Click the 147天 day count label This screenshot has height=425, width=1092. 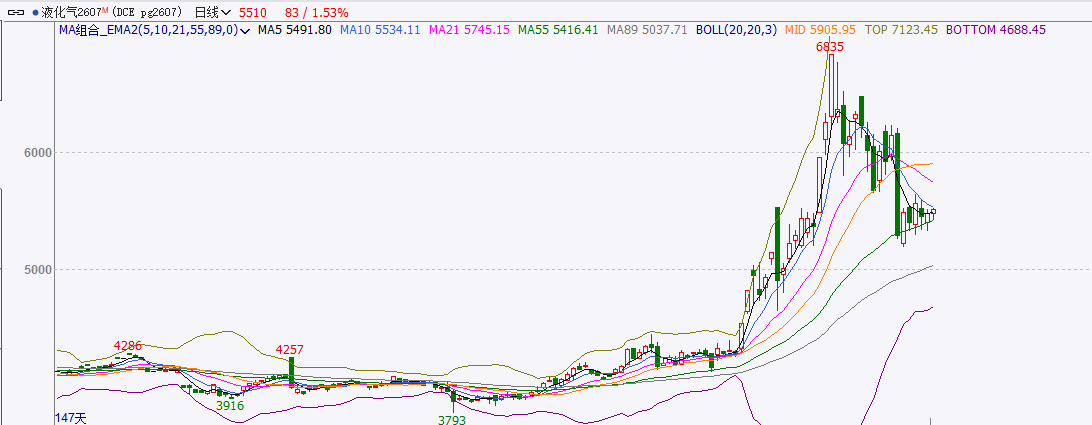pos(71,417)
